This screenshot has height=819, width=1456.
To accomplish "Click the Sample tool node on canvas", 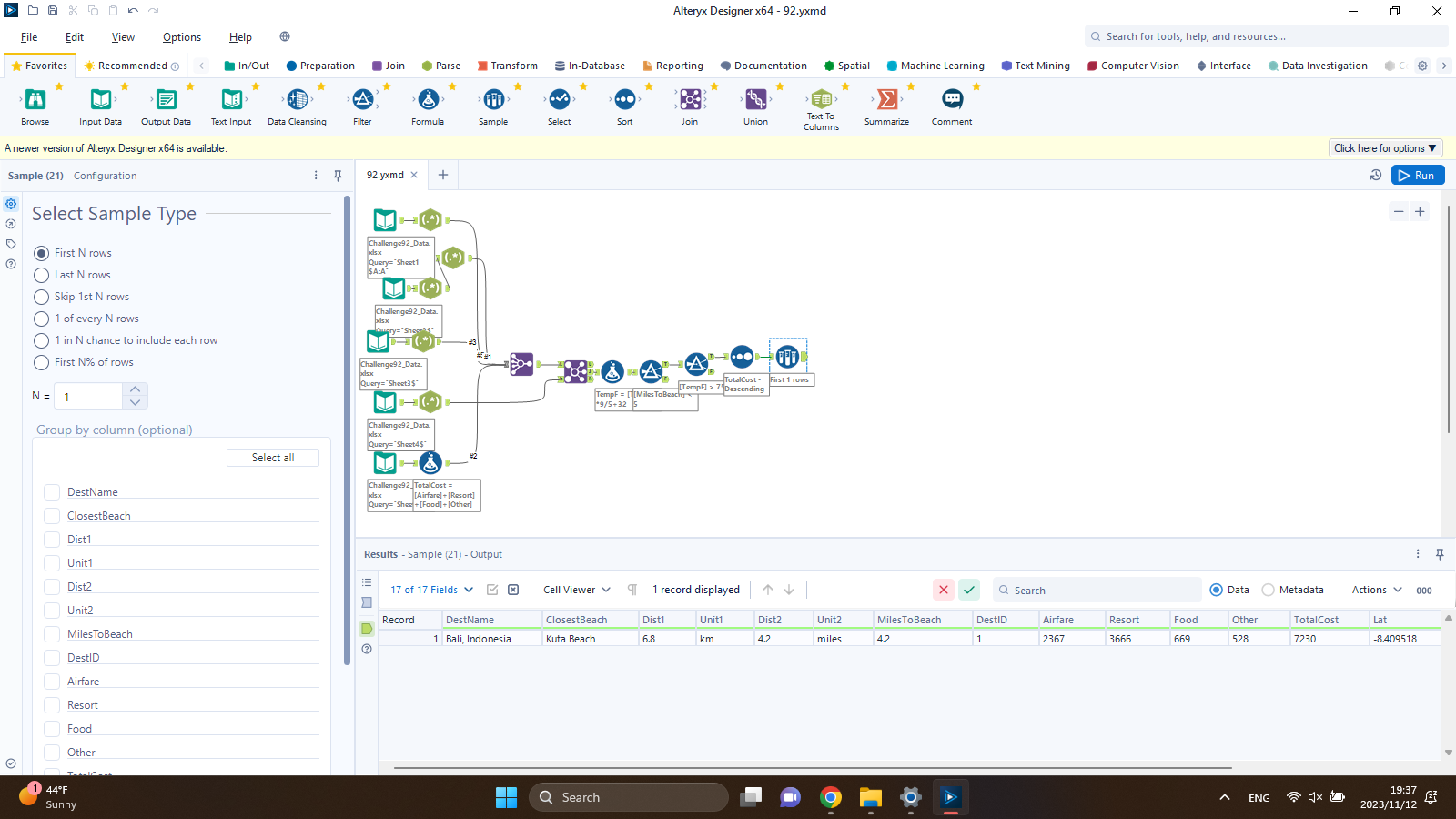I will (787, 357).
